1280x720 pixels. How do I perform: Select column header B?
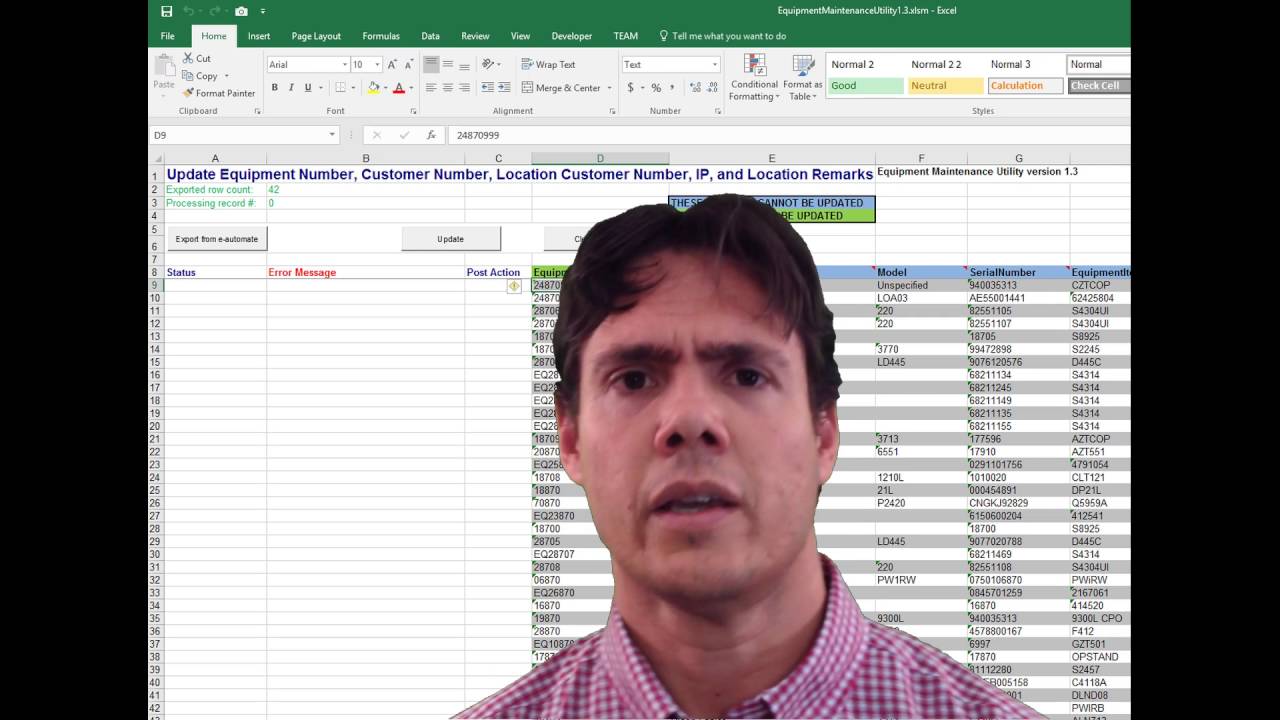365,158
